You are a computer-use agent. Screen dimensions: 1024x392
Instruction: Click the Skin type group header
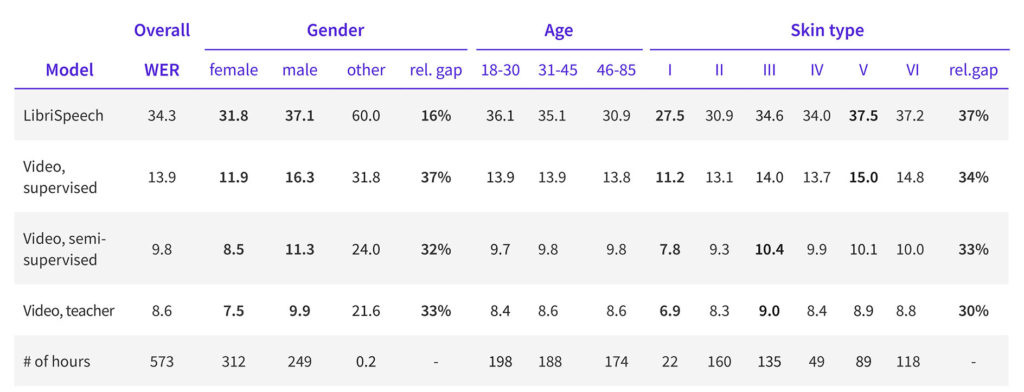(x=827, y=30)
